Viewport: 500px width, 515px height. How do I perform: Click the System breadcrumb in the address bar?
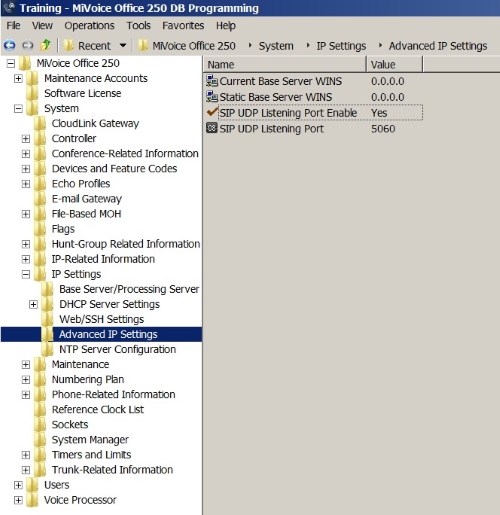tap(276, 46)
